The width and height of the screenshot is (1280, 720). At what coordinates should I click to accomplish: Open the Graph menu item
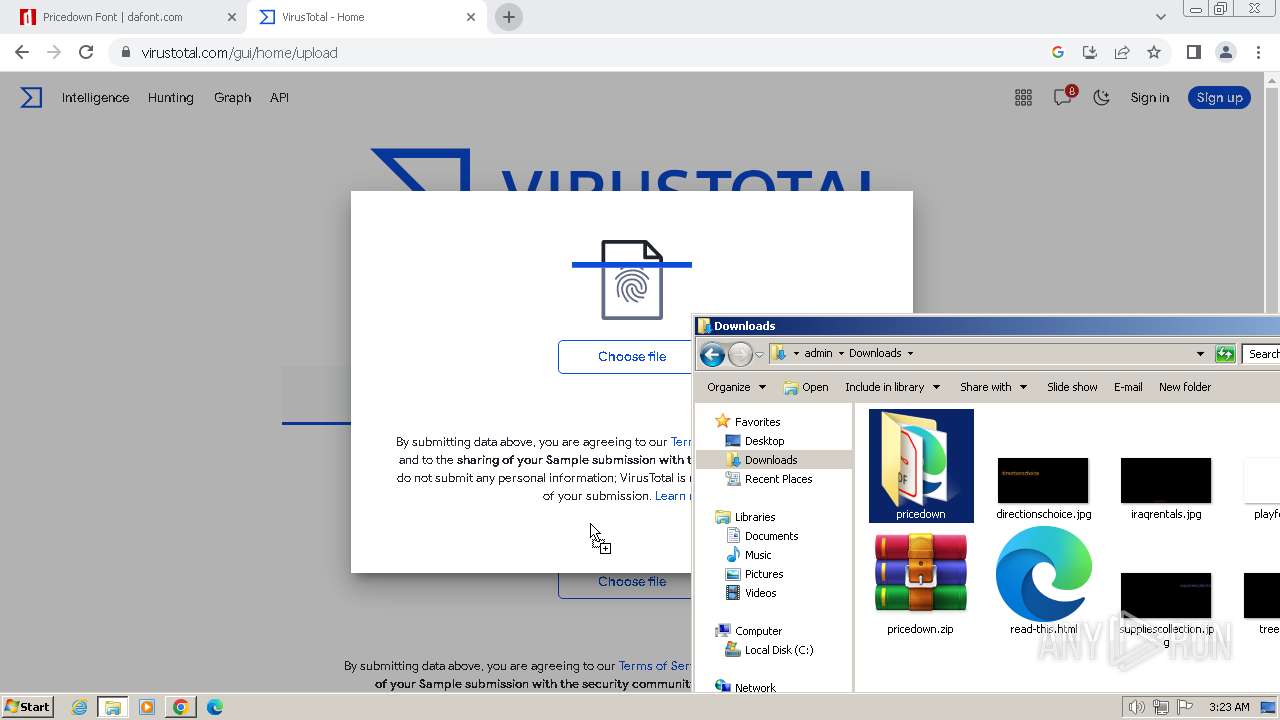[232, 97]
